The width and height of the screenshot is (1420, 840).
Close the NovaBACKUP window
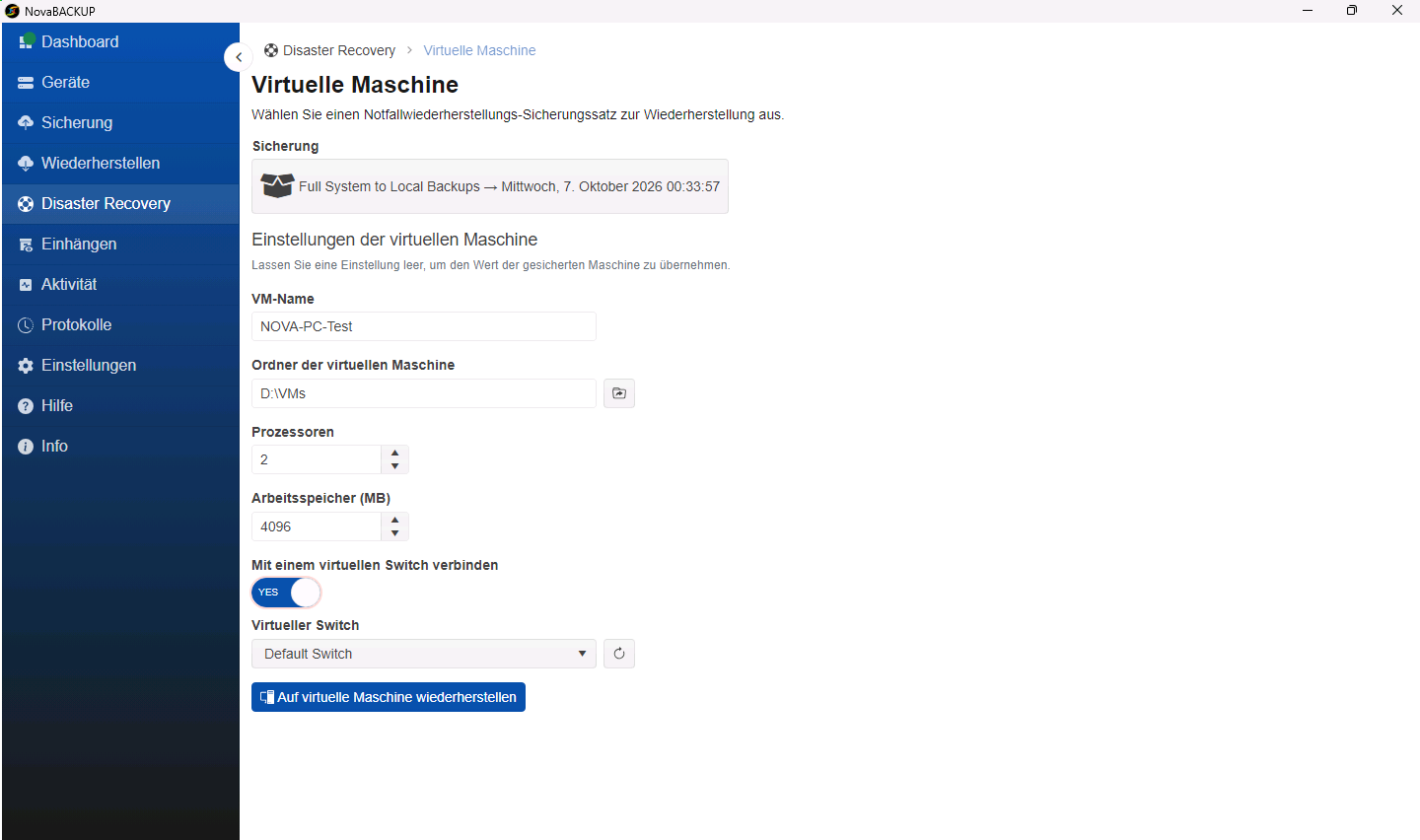[x=1397, y=11]
